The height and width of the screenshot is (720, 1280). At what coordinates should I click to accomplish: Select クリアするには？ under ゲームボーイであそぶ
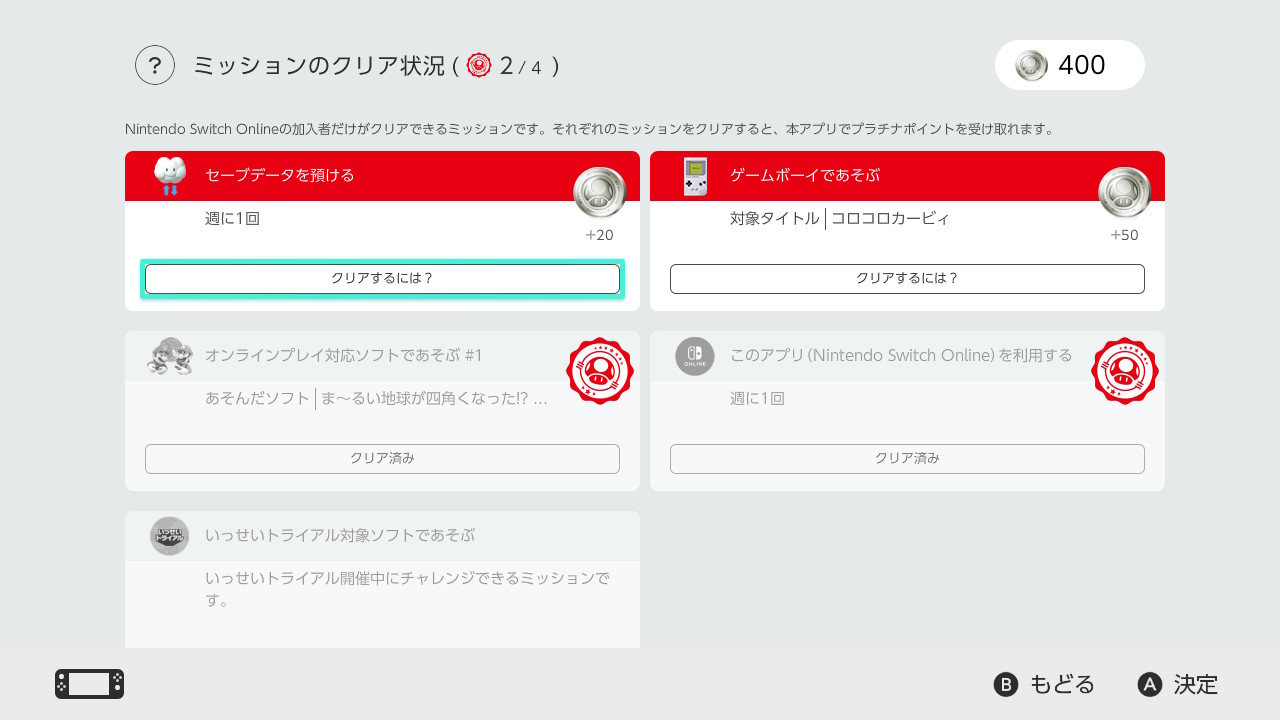pos(907,279)
